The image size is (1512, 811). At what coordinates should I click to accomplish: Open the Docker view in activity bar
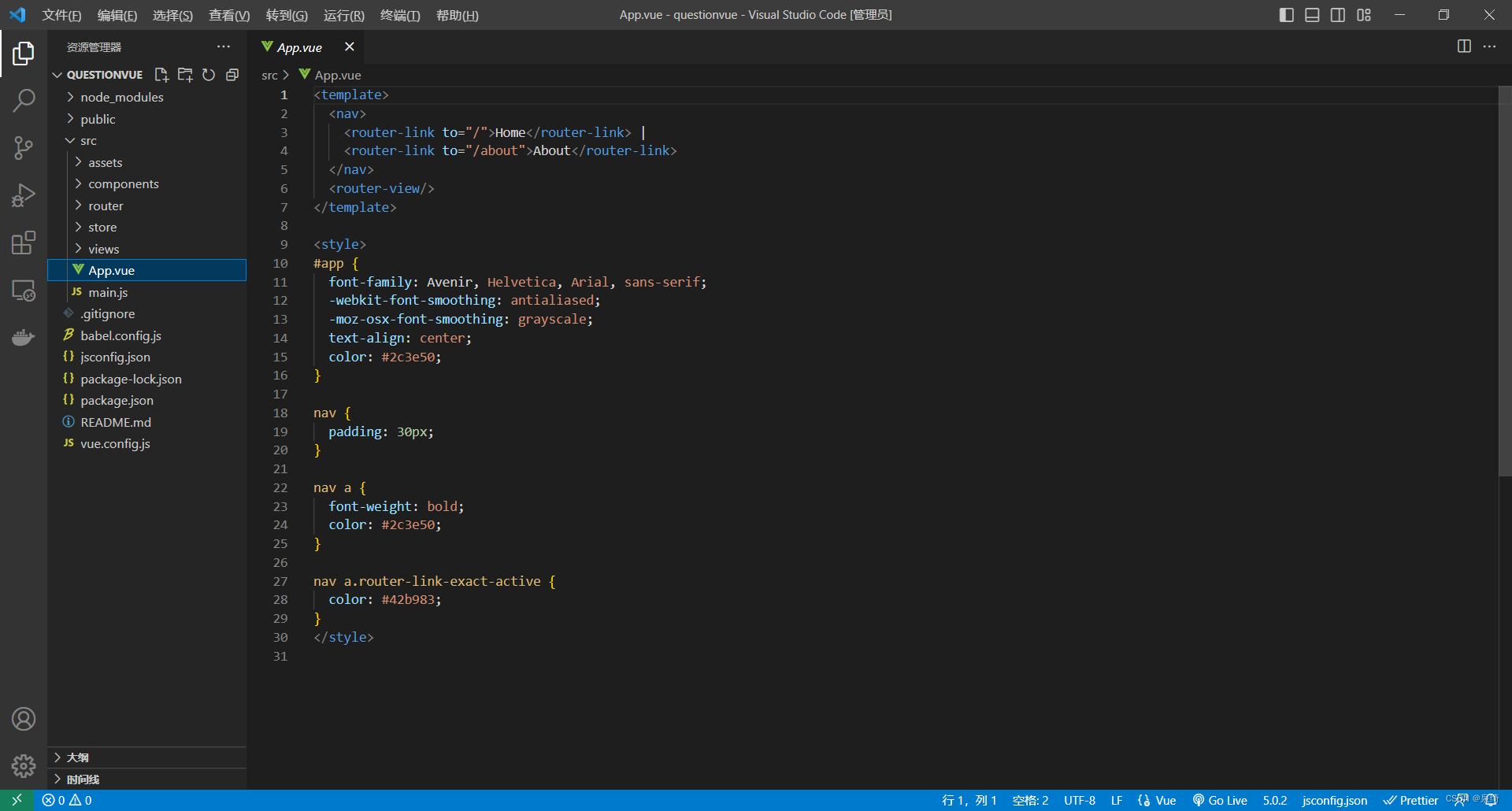24,337
